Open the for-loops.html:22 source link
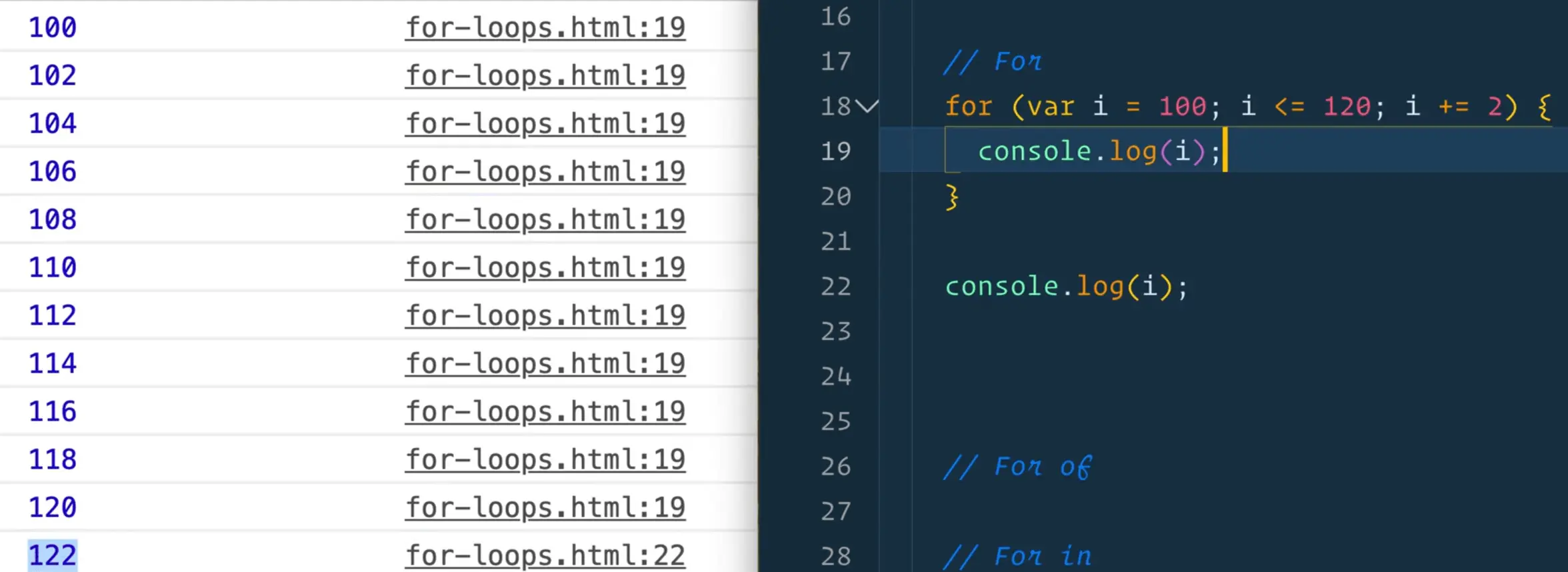The width and height of the screenshot is (1568, 572). 545,555
